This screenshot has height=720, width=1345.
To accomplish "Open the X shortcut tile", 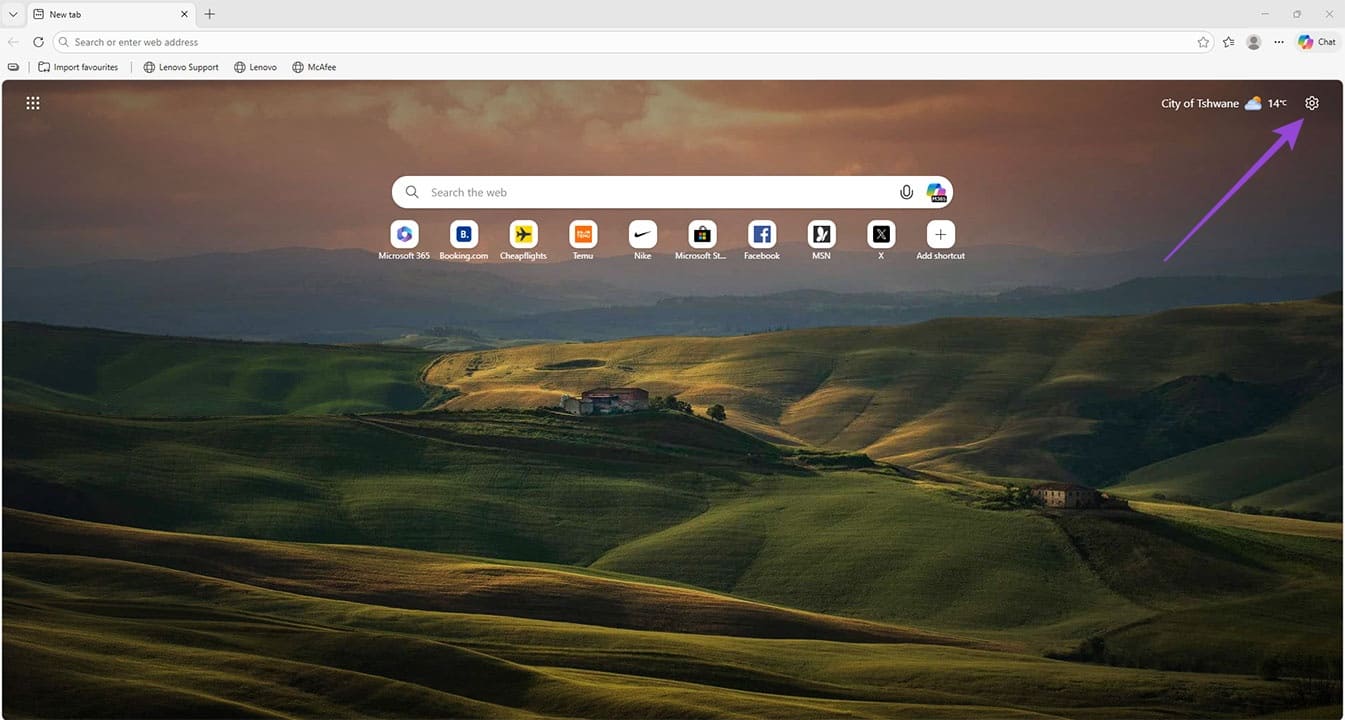I will pos(881,234).
